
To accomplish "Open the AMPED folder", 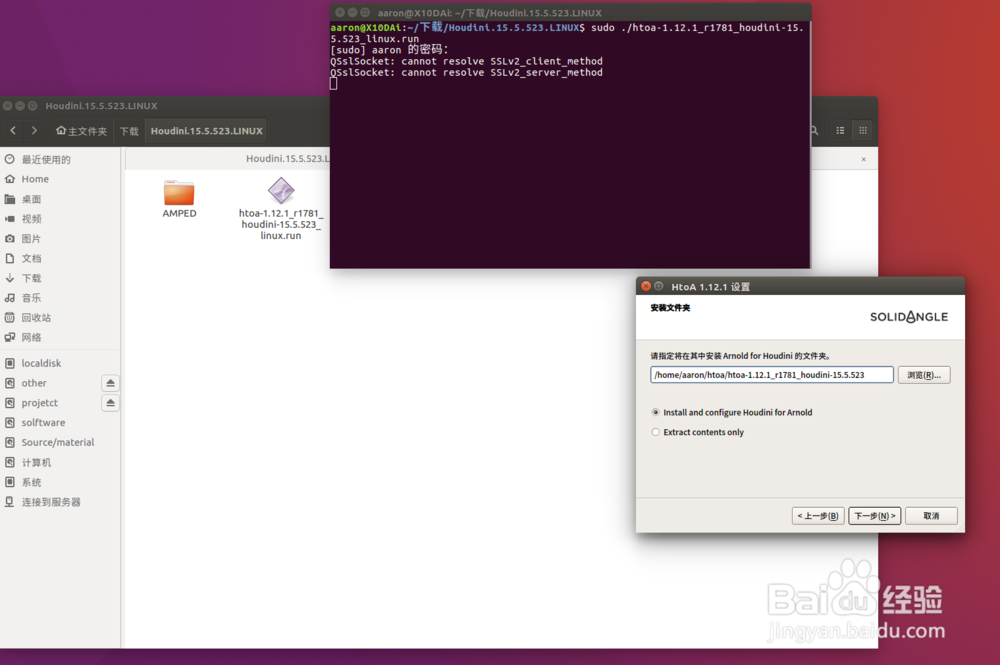I will click(179, 199).
